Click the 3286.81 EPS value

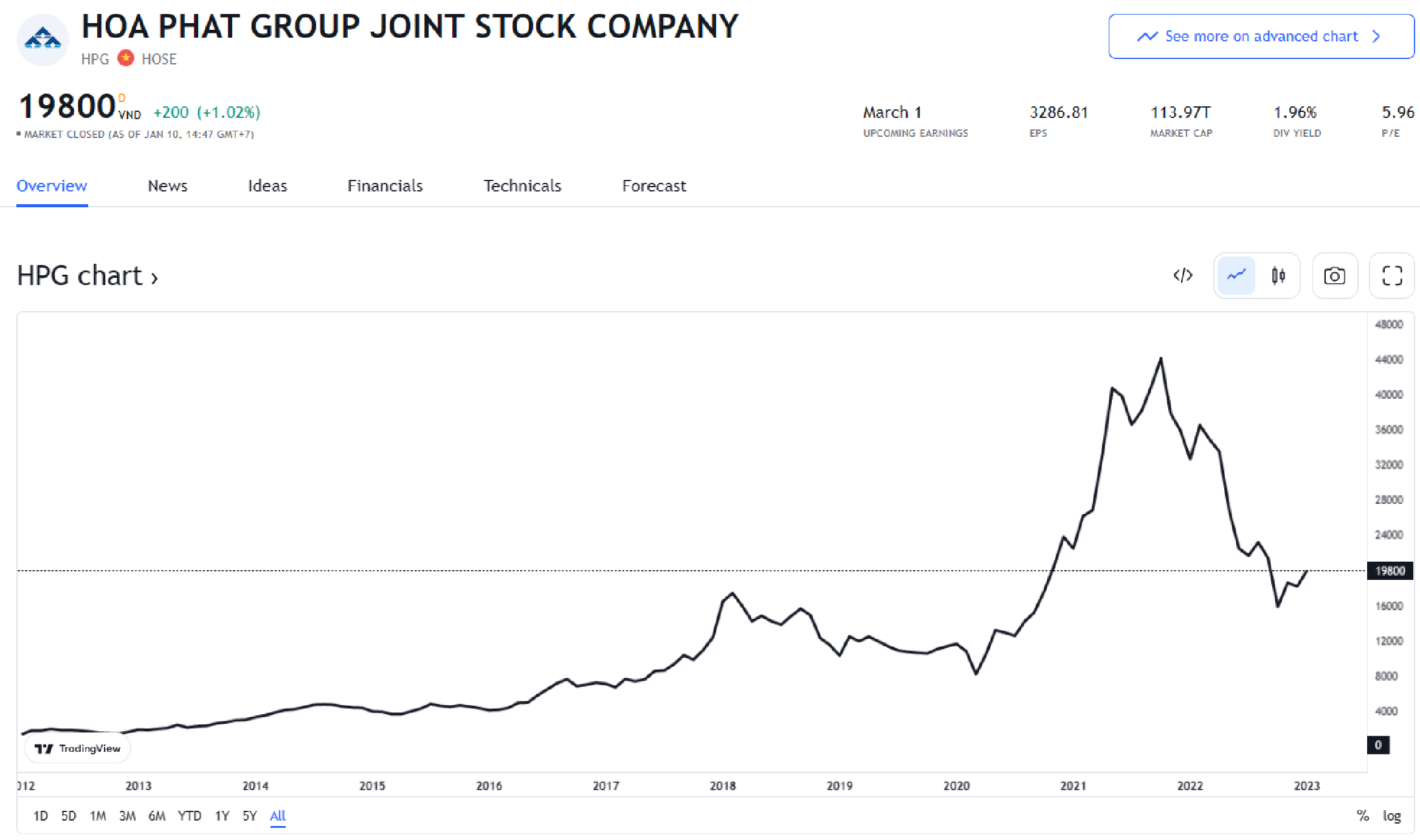[1058, 112]
